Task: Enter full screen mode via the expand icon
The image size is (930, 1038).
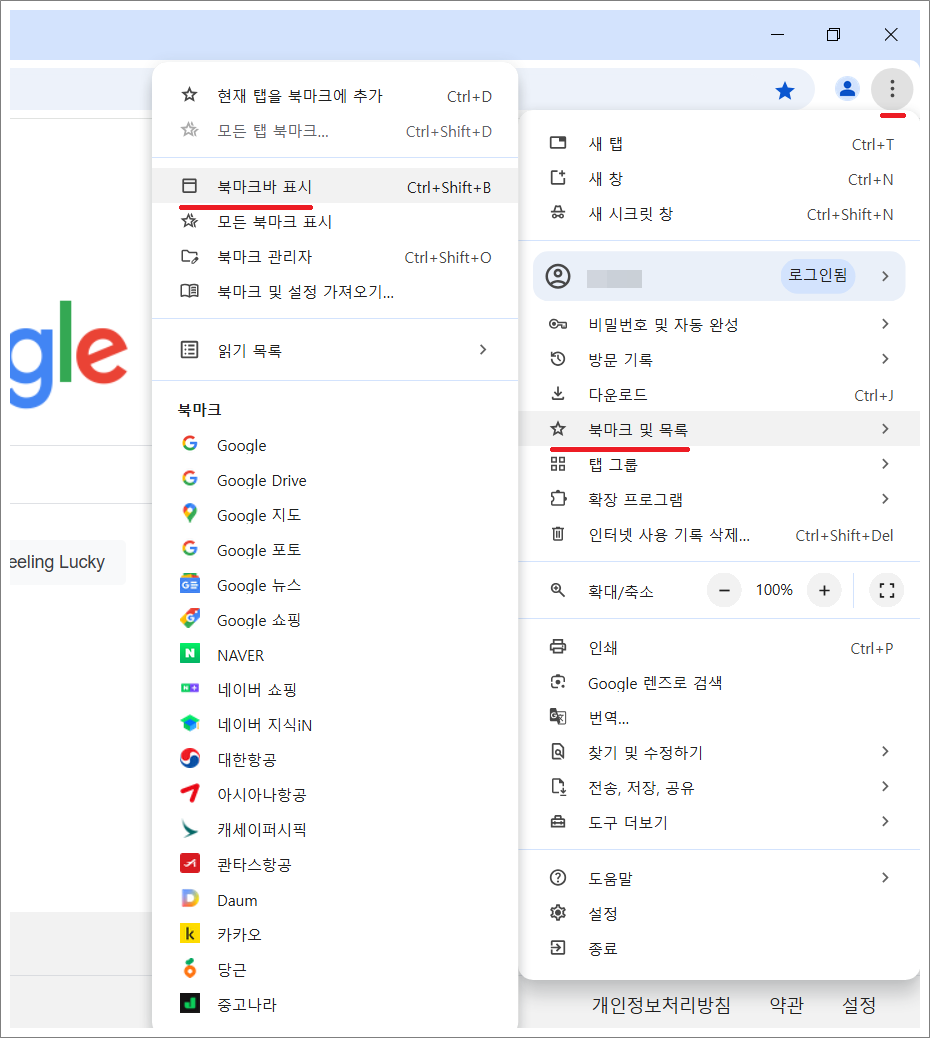Action: [886, 590]
